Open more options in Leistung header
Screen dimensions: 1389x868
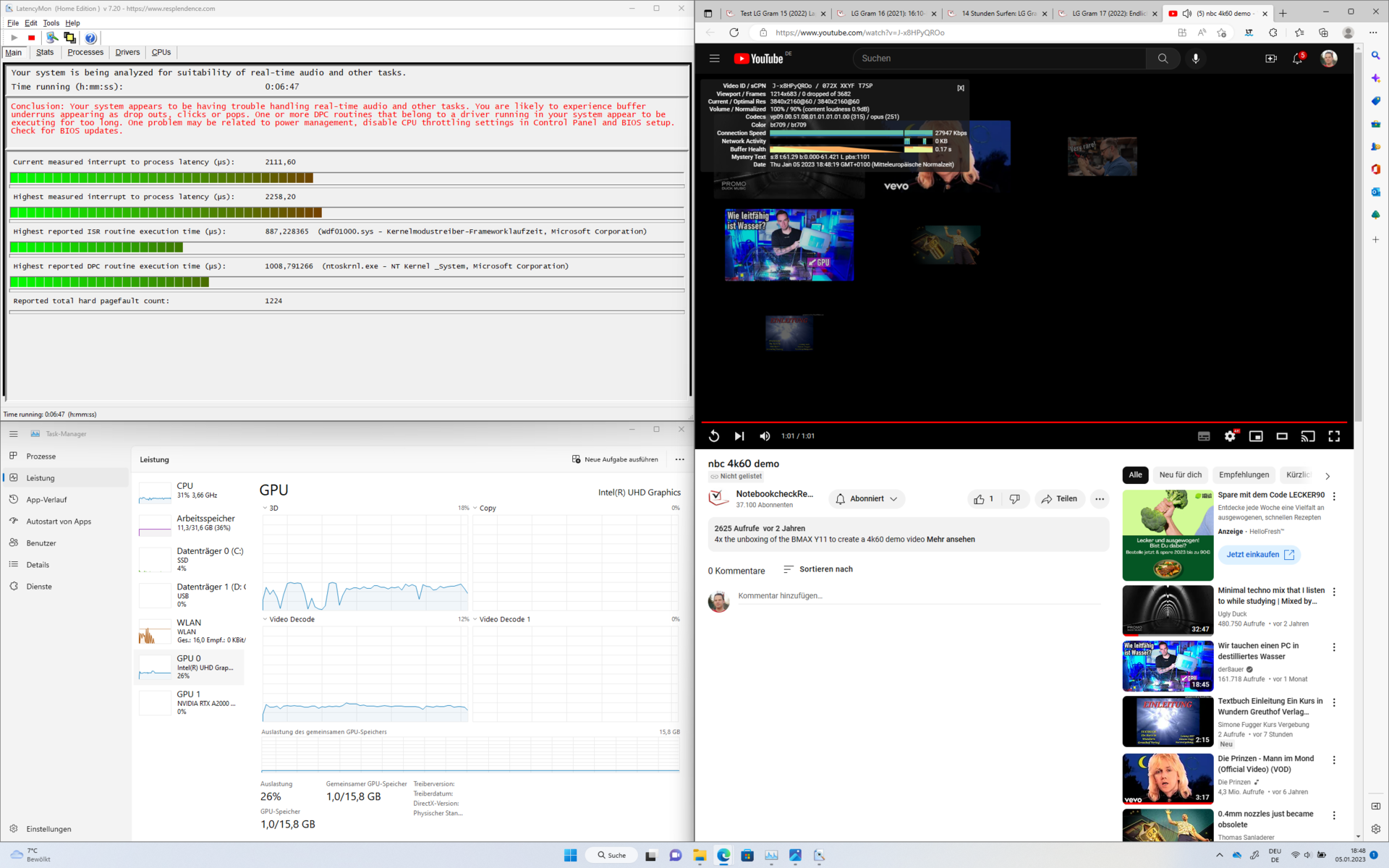coord(679,459)
